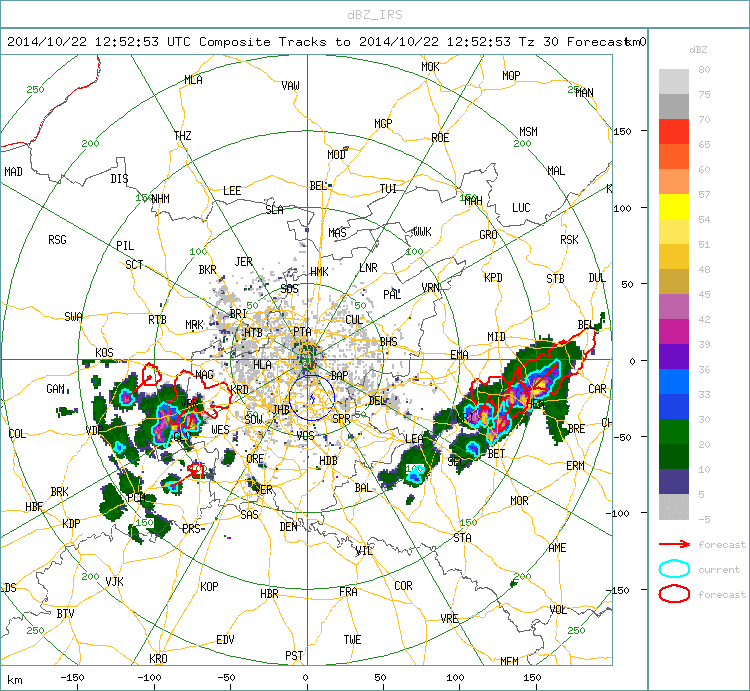Pick the purple 36-39 dBZ legend swatch

(674, 356)
